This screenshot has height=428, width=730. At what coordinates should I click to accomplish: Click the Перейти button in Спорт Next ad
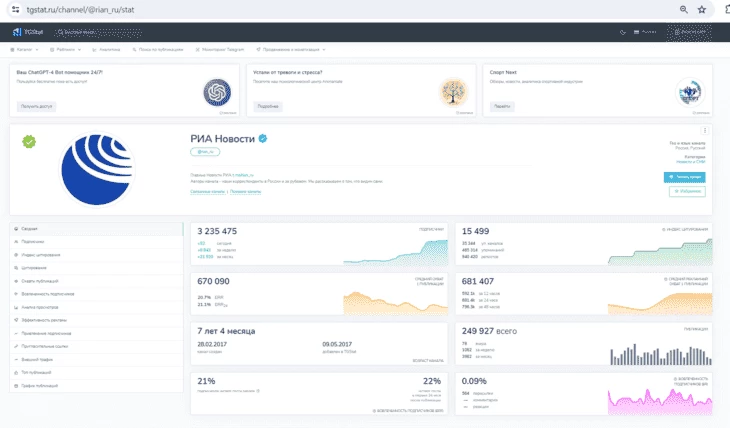tap(502, 106)
